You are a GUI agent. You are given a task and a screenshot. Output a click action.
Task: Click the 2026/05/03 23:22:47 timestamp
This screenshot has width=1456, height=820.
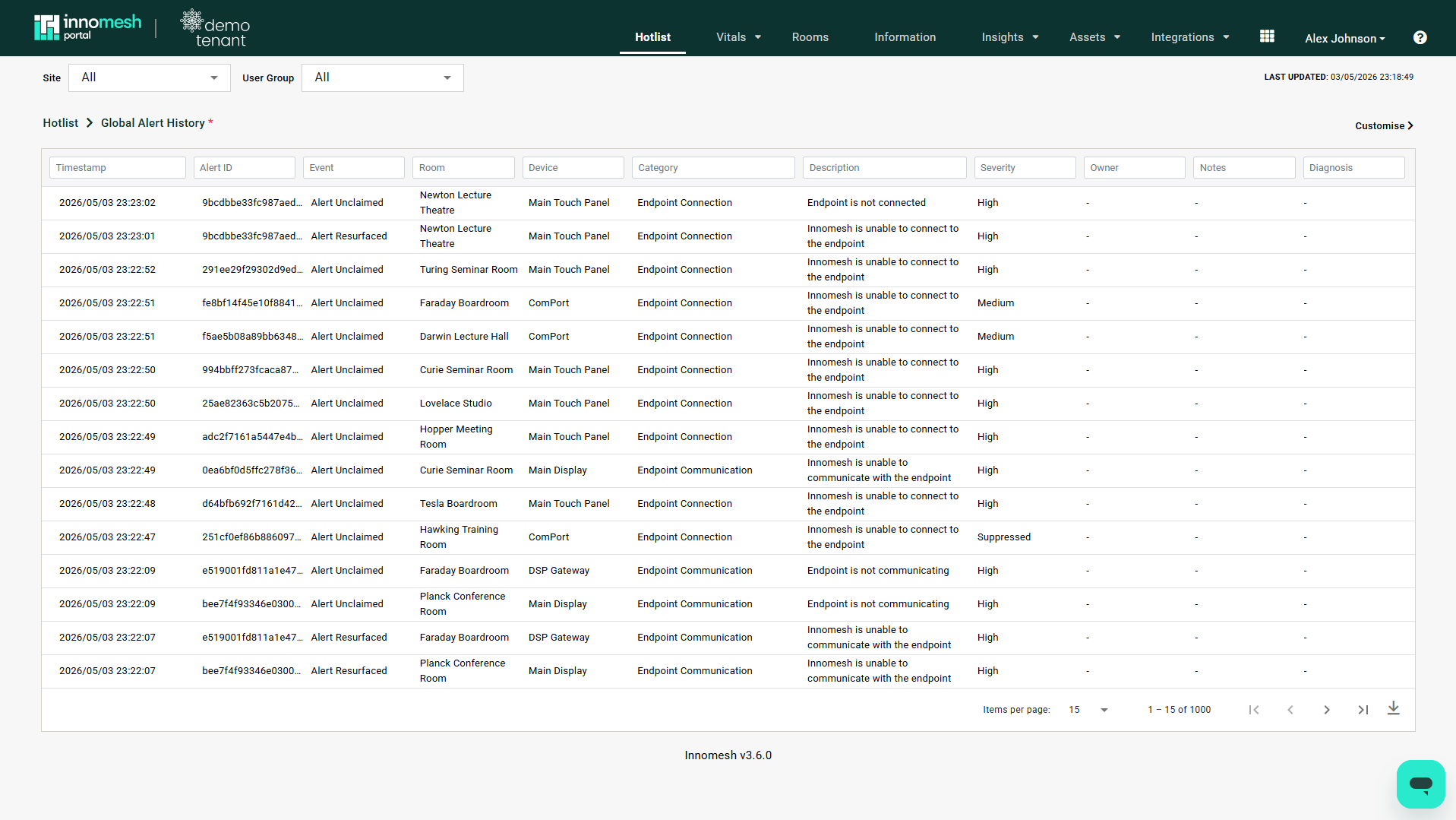tap(107, 537)
